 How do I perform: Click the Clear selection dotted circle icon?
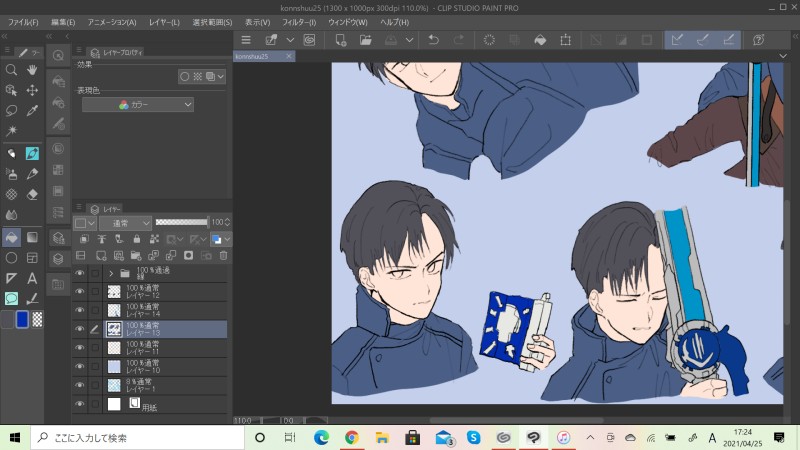[x=489, y=40]
